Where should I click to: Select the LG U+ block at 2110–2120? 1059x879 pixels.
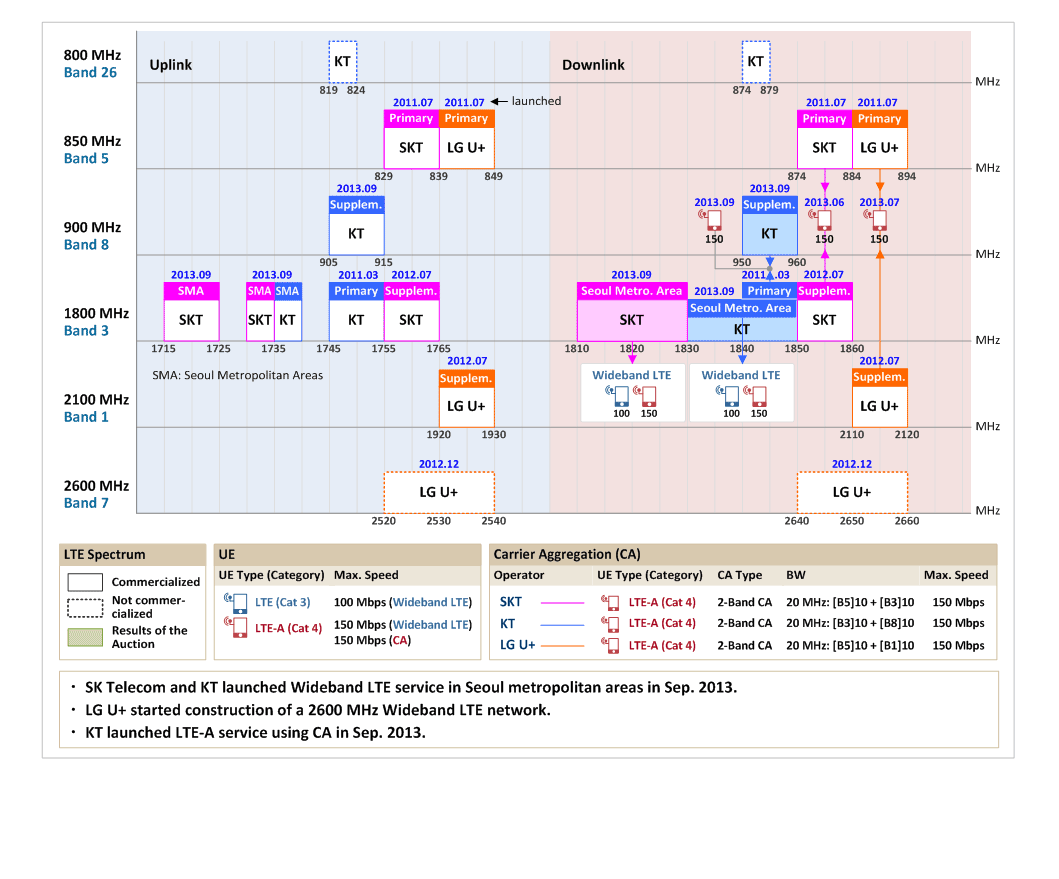pyautogui.click(x=880, y=398)
